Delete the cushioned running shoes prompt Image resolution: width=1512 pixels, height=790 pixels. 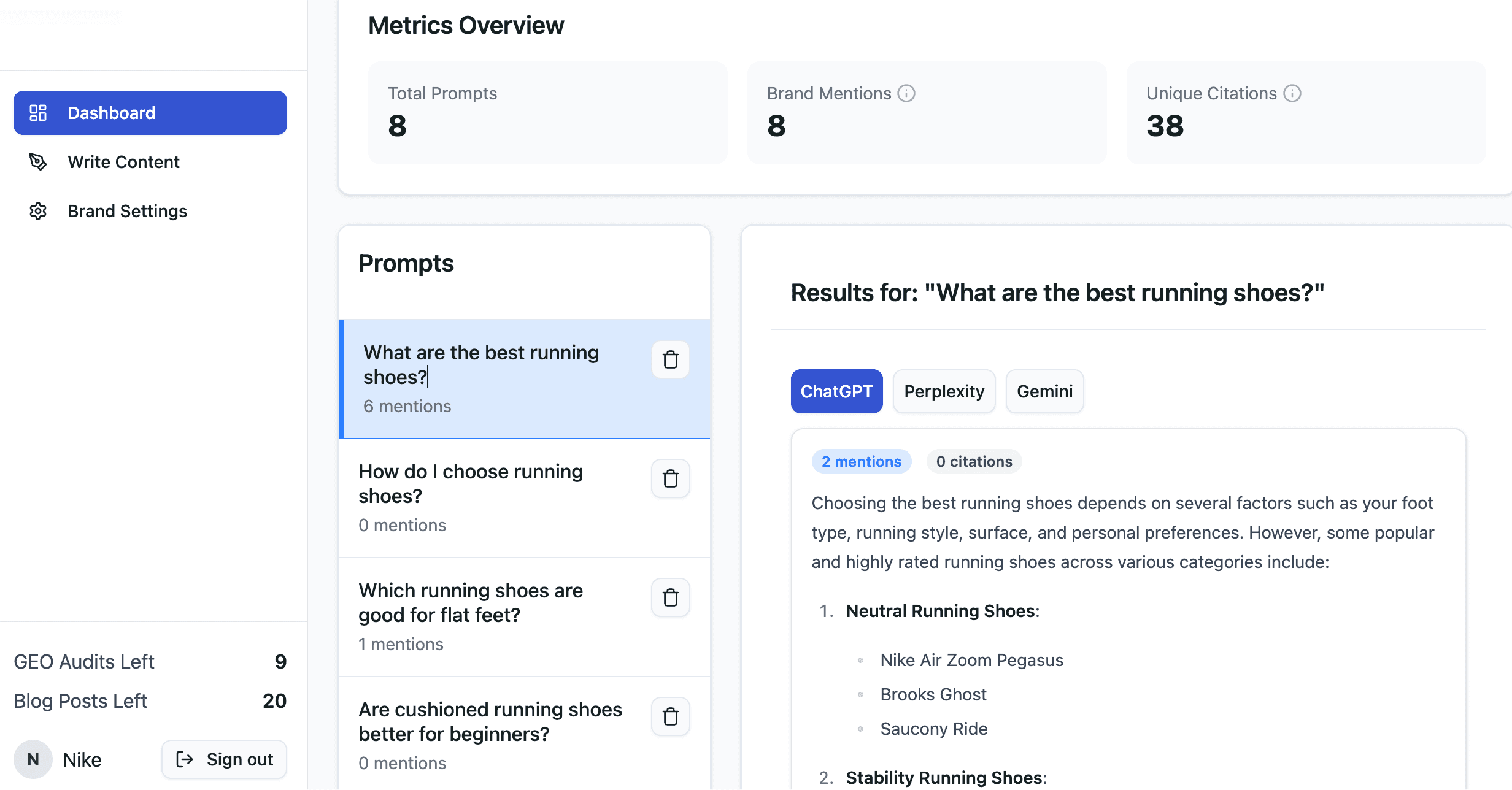(x=671, y=716)
